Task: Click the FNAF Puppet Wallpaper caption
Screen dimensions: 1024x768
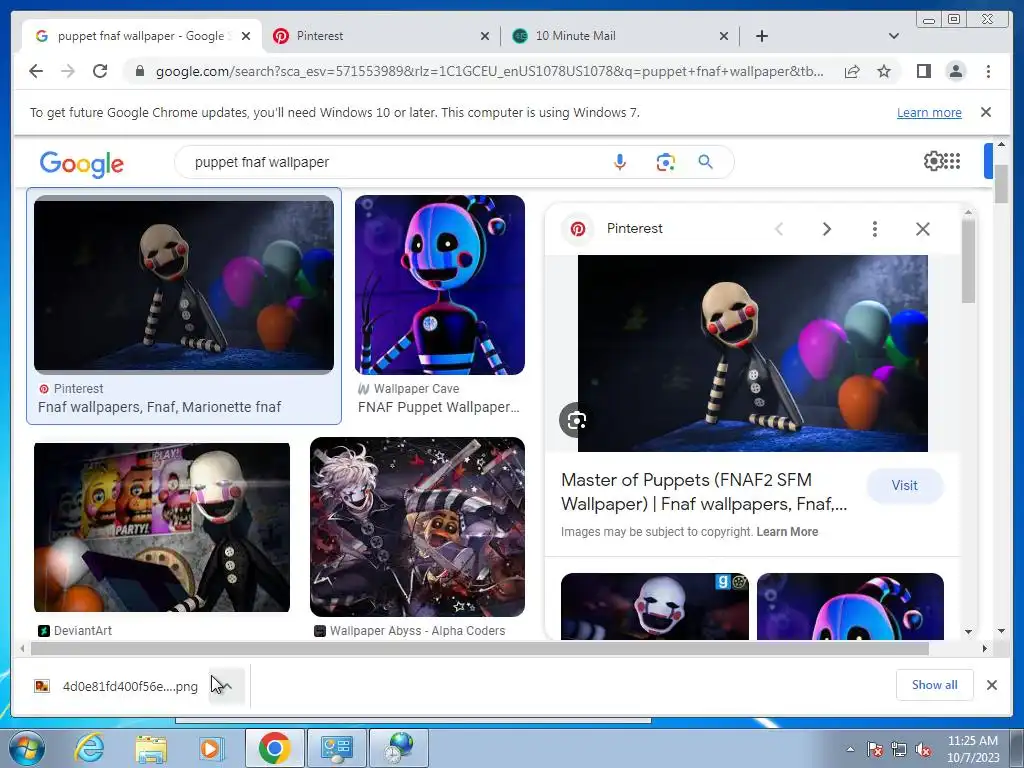Action: click(x=439, y=407)
